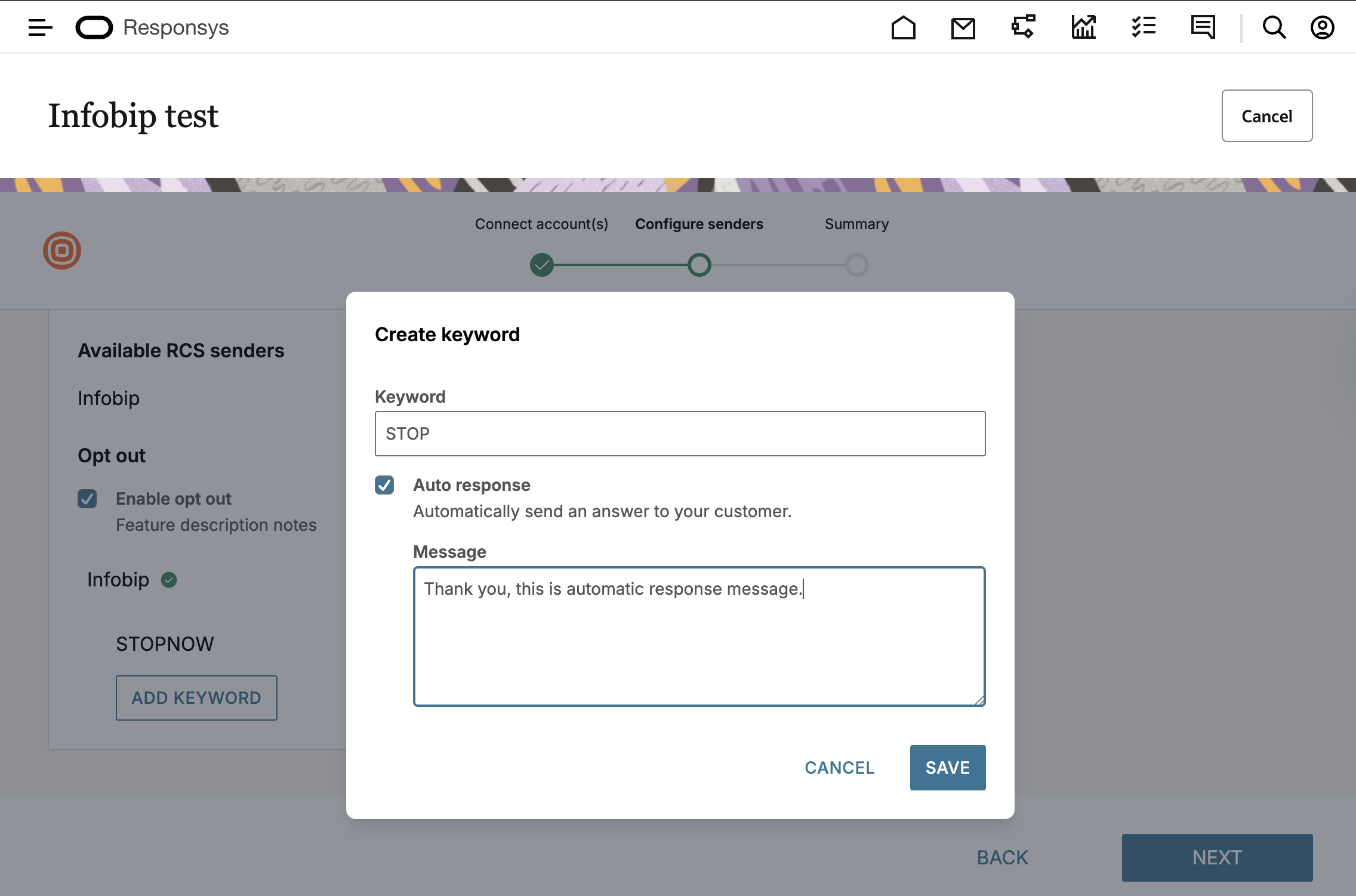Open the checklist tasks icon

(x=1144, y=27)
